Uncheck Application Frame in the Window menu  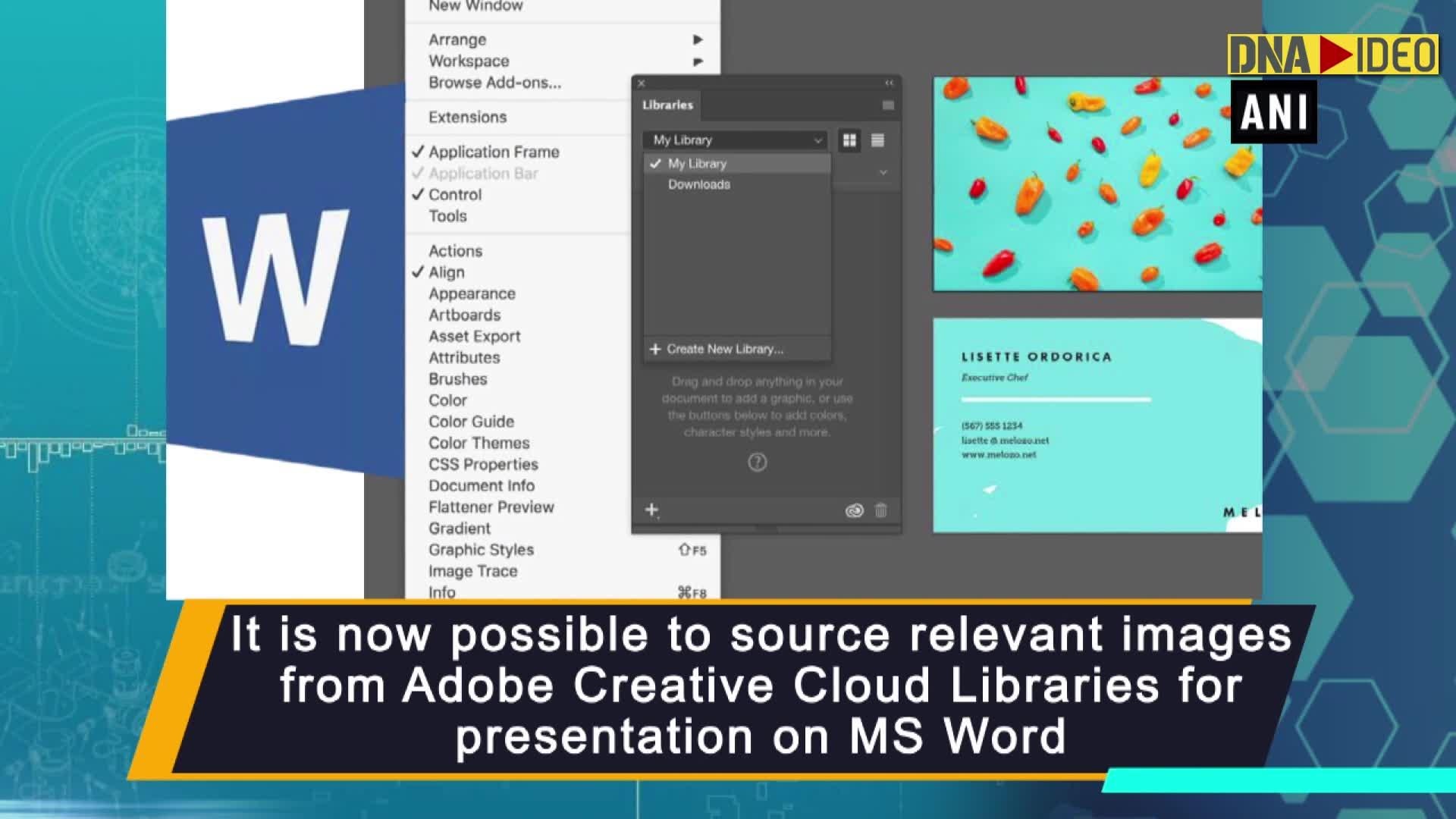(x=494, y=152)
